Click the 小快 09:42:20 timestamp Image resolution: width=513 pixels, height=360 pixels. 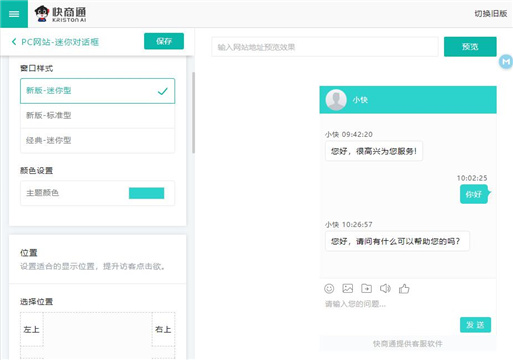[x=349, y=134]
